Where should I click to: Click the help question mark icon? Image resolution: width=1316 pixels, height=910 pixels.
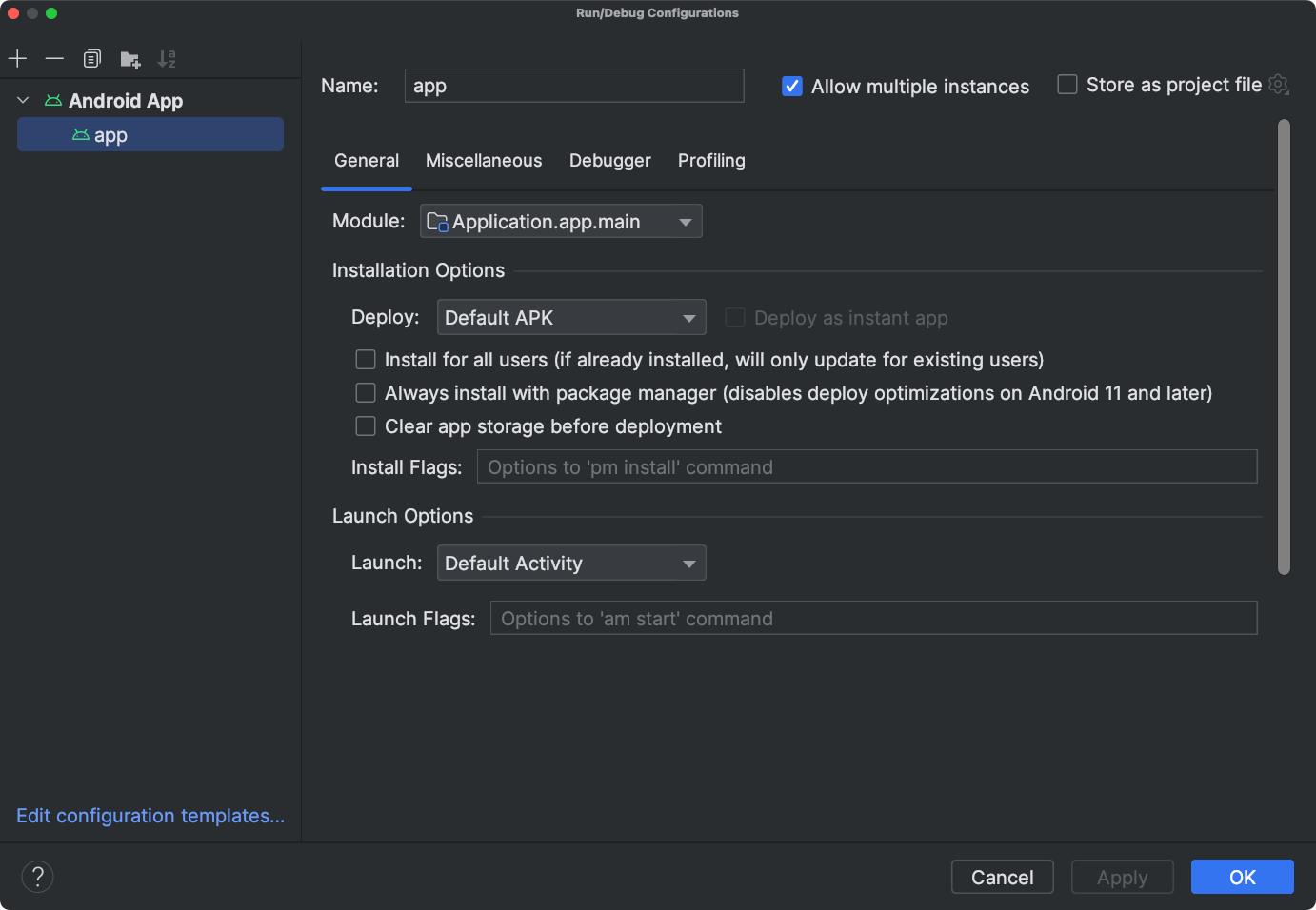(37, 876)
